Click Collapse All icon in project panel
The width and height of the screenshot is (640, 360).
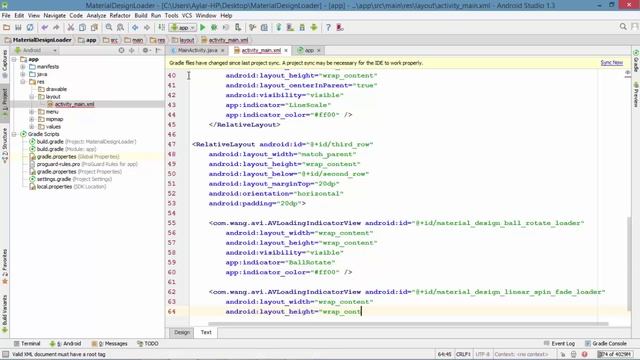131,50
